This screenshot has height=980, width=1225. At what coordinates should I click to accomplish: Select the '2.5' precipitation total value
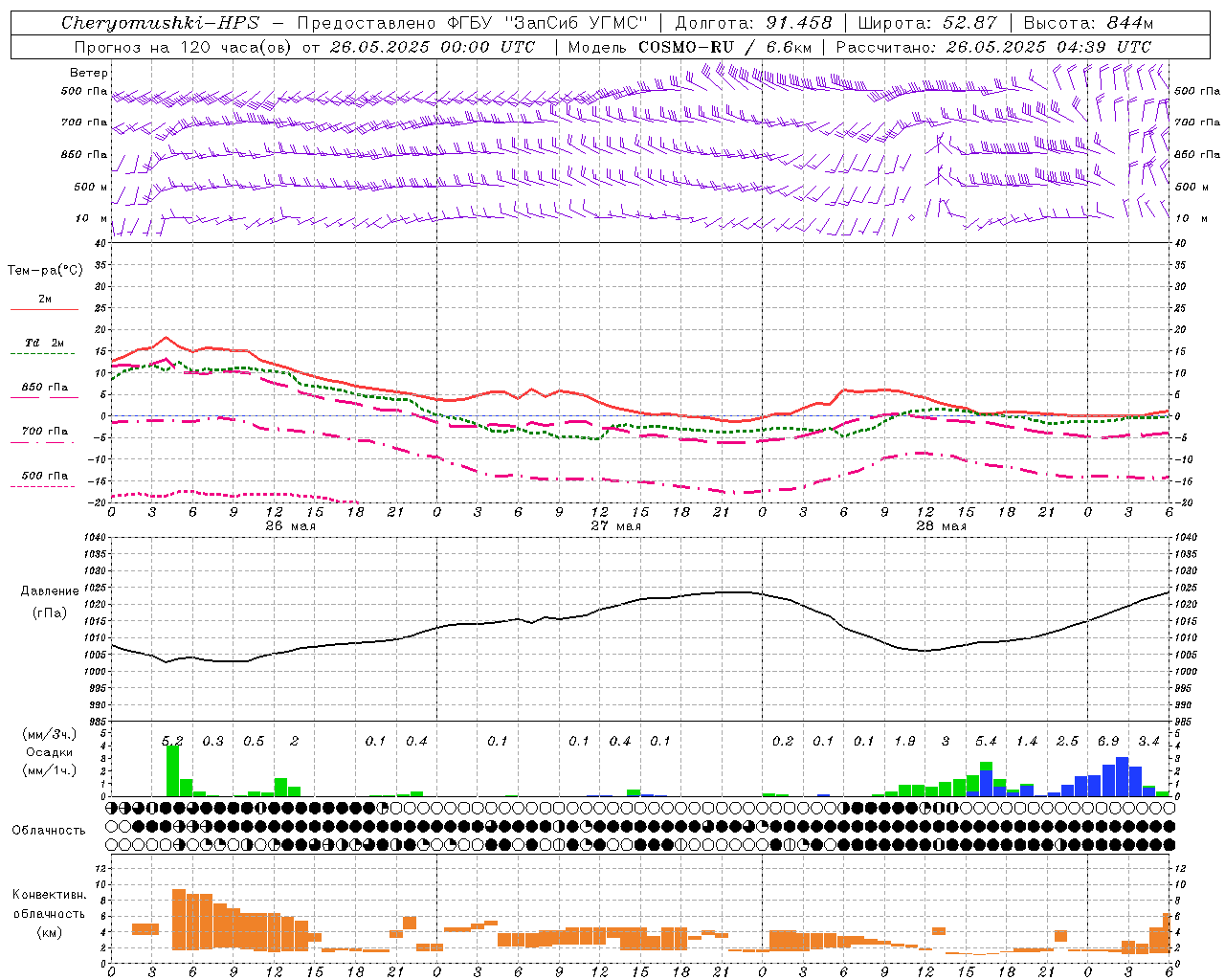[1067, 742]
